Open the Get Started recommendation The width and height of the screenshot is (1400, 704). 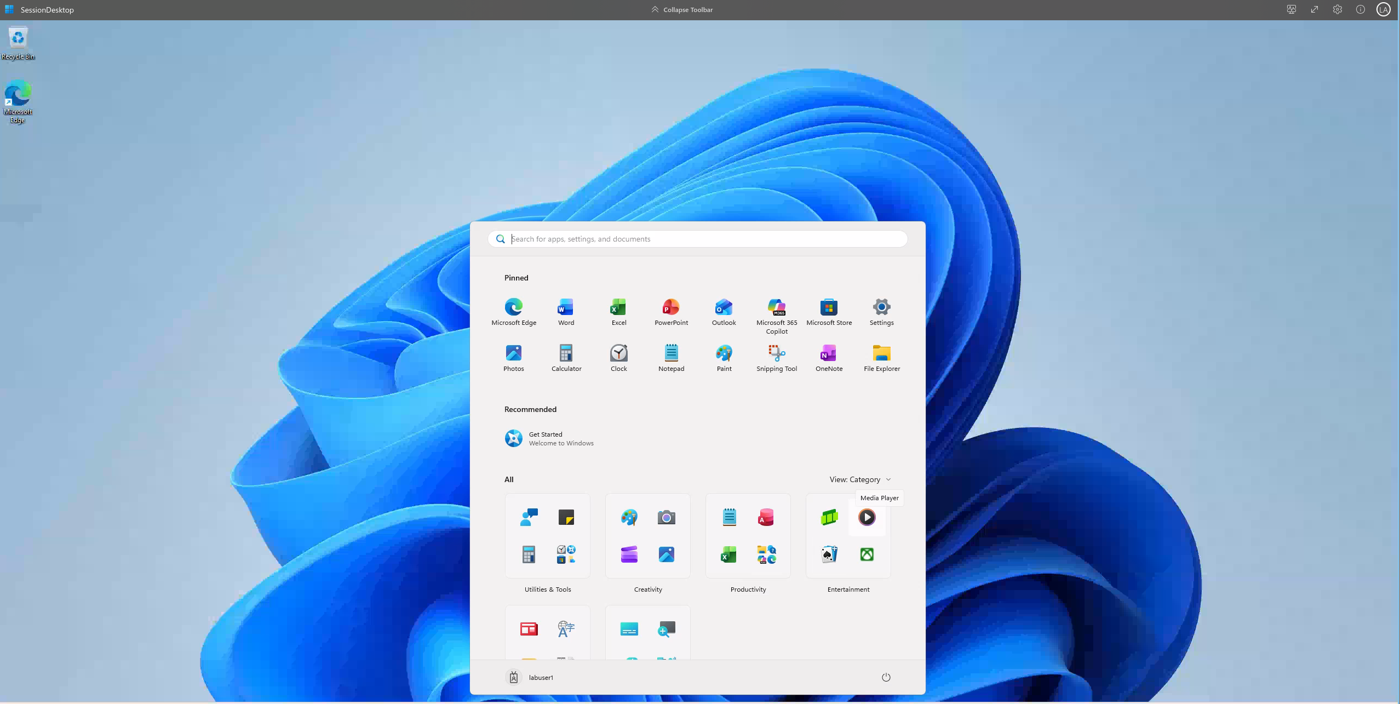(550, 439)
